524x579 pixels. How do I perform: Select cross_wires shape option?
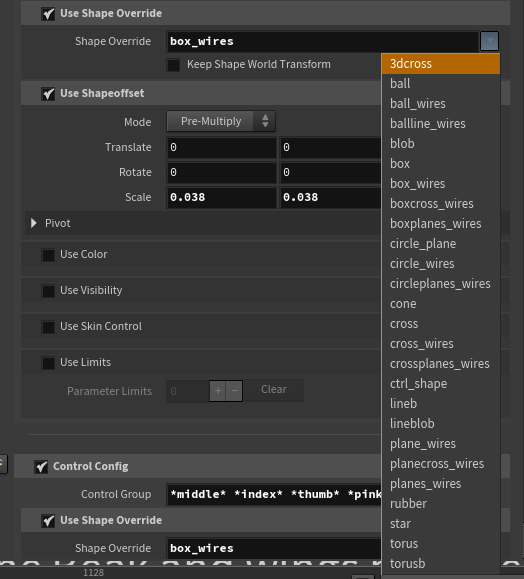pos(441,343)
